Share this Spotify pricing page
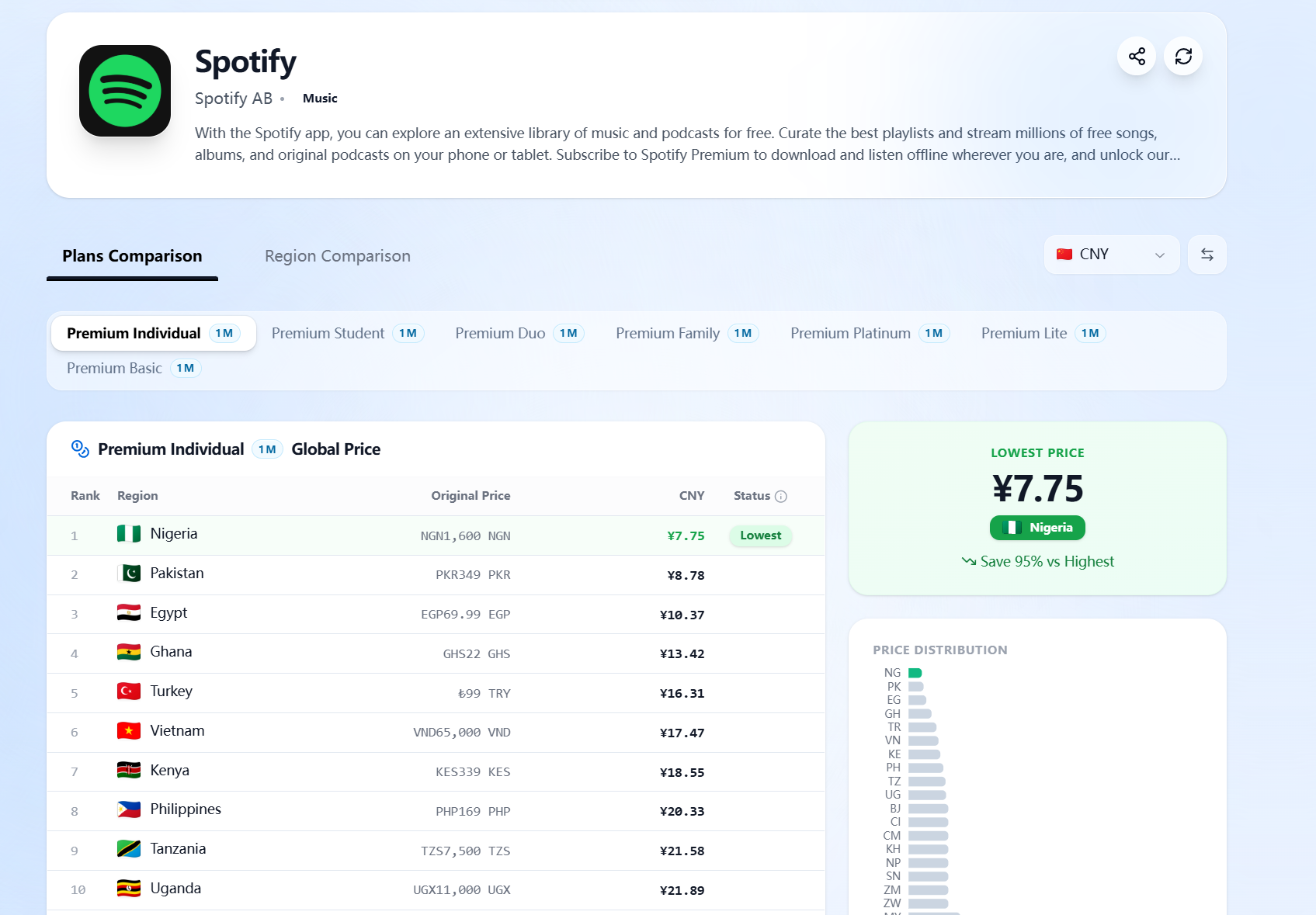 click(1137, 56)
